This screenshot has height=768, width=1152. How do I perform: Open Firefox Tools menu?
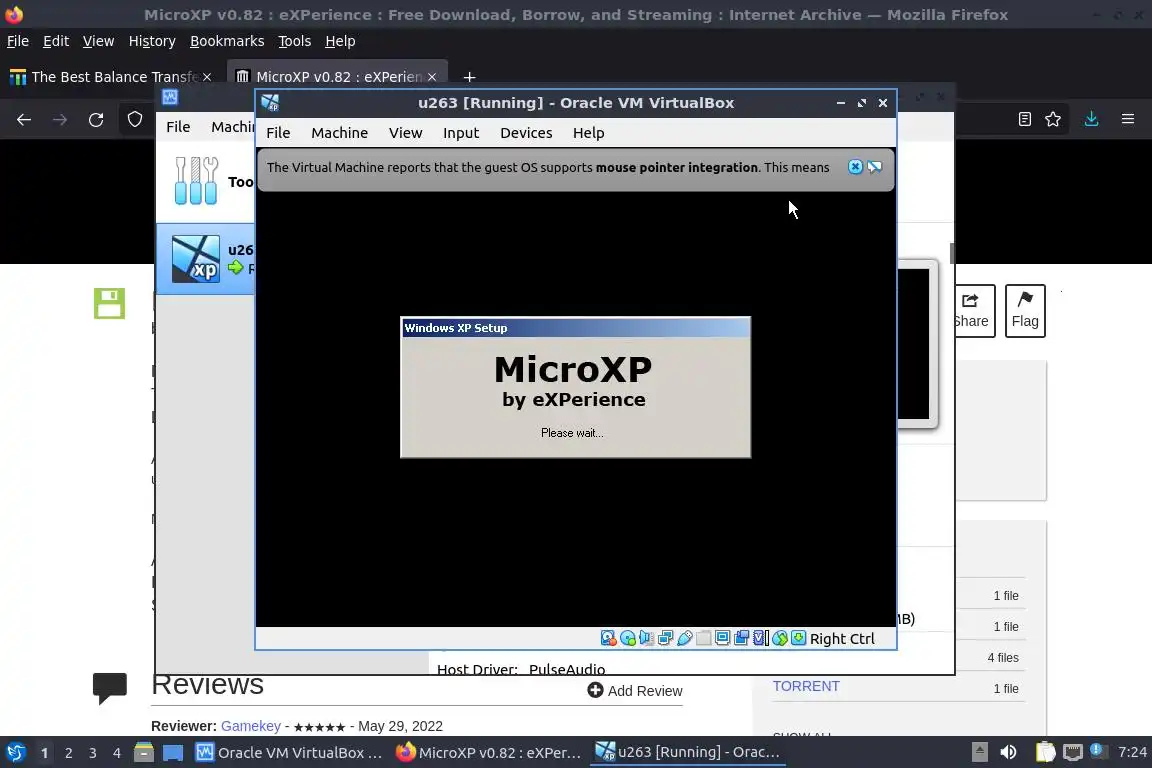[x=295, y=41]
